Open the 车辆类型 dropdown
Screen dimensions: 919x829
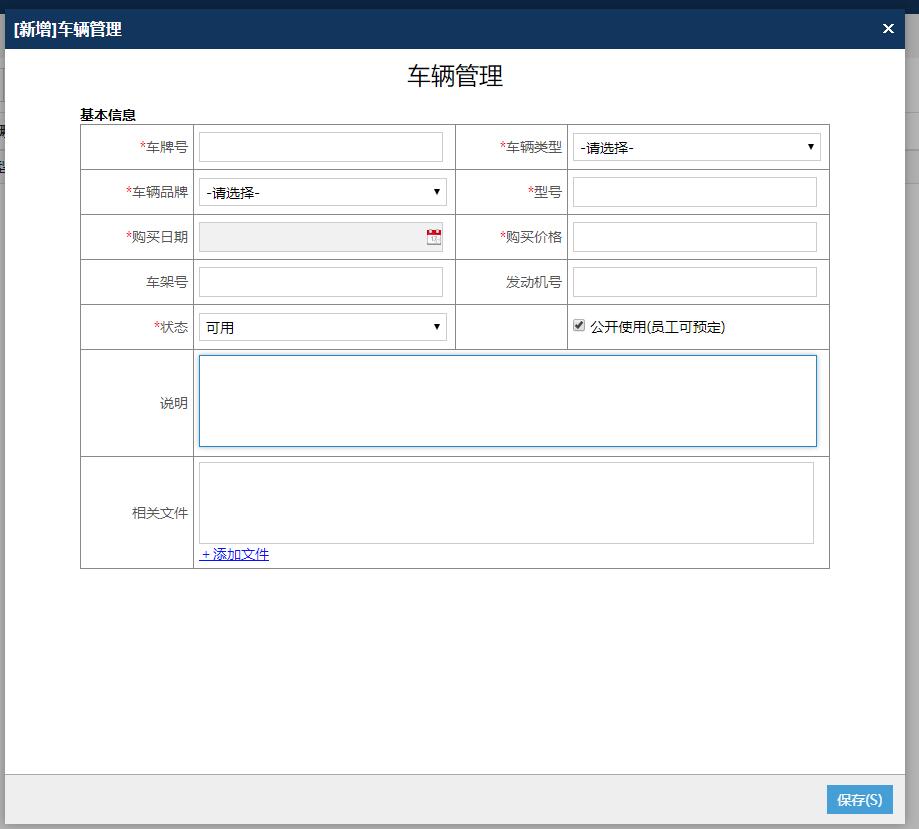[x=696, y=147]
